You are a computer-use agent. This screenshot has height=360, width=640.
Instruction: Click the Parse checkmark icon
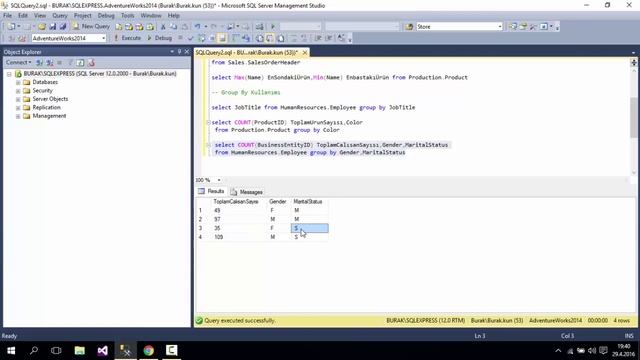[190, 38]
